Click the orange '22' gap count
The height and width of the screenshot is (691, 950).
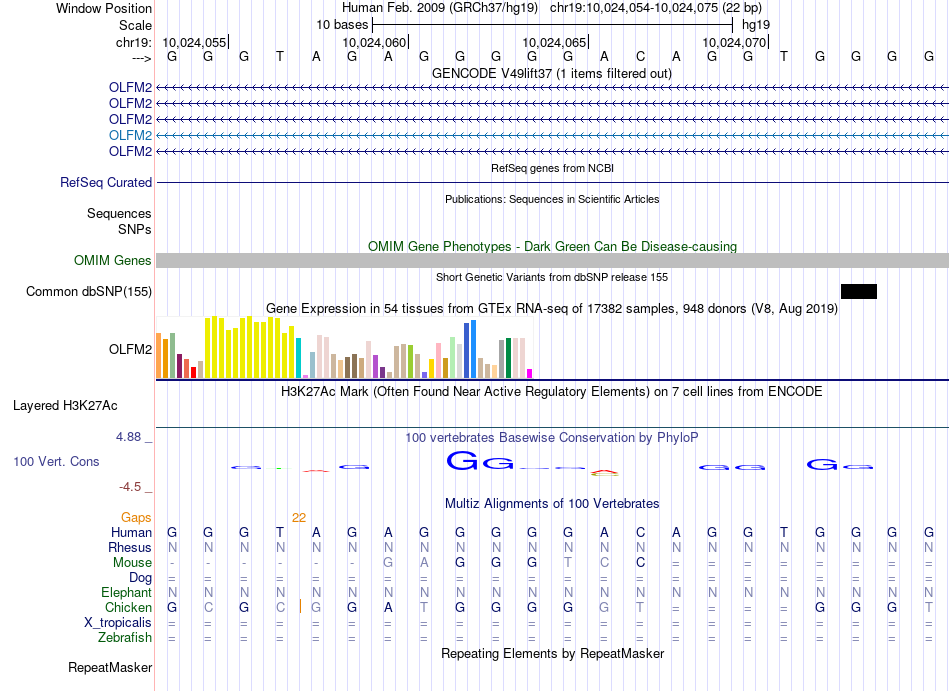[299, 517]
